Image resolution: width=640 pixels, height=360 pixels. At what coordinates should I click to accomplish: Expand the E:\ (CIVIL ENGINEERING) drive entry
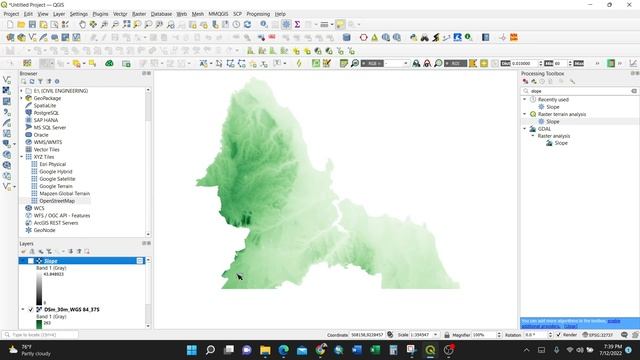pos(22,91)
